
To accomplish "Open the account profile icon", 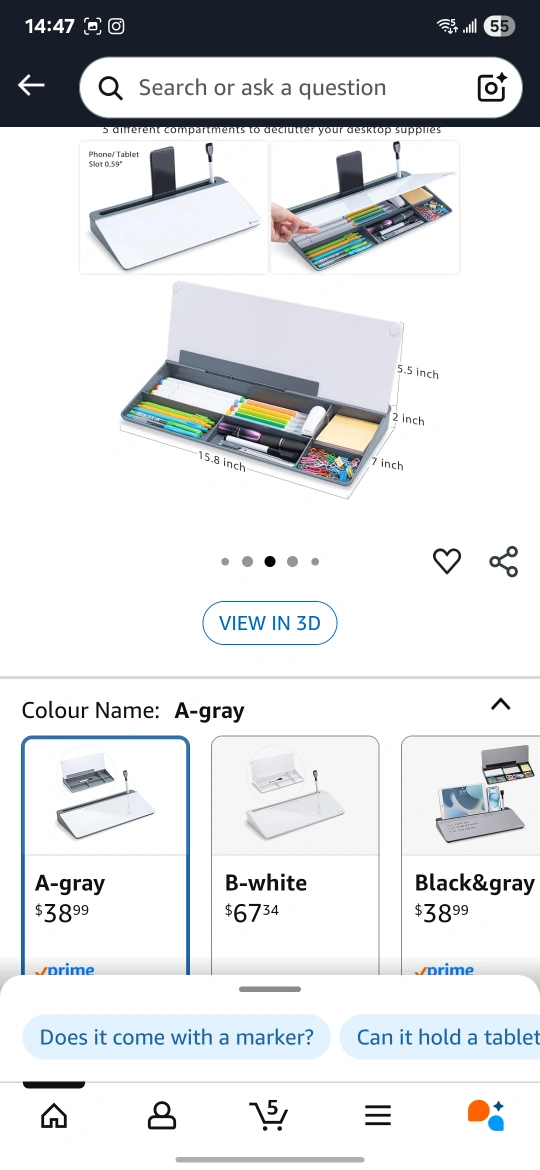I will pos(162,1116).
